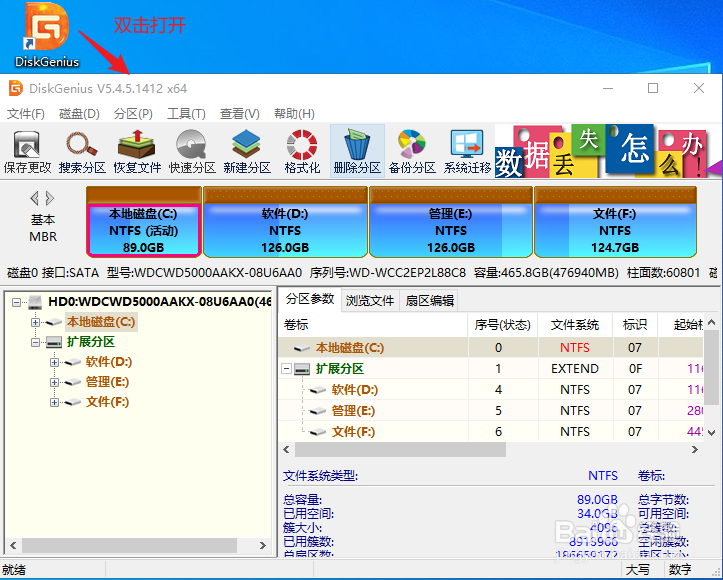Open the 帮助(H) menu

point(294,113)
